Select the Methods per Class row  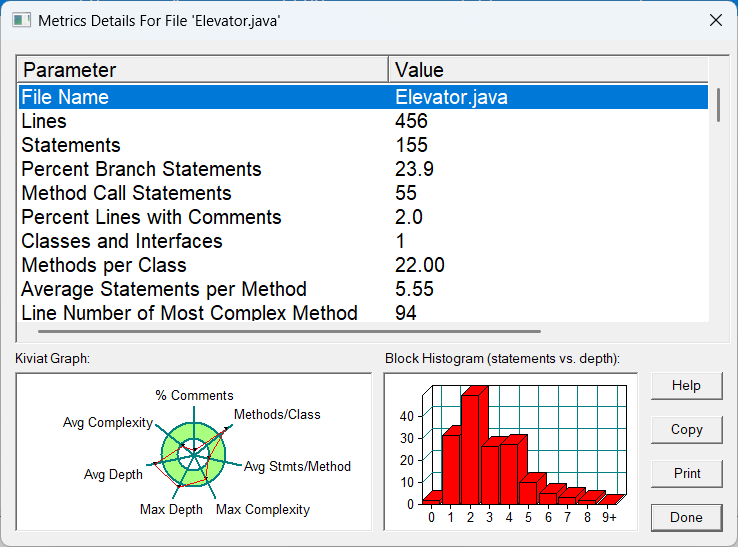(363, 265)
